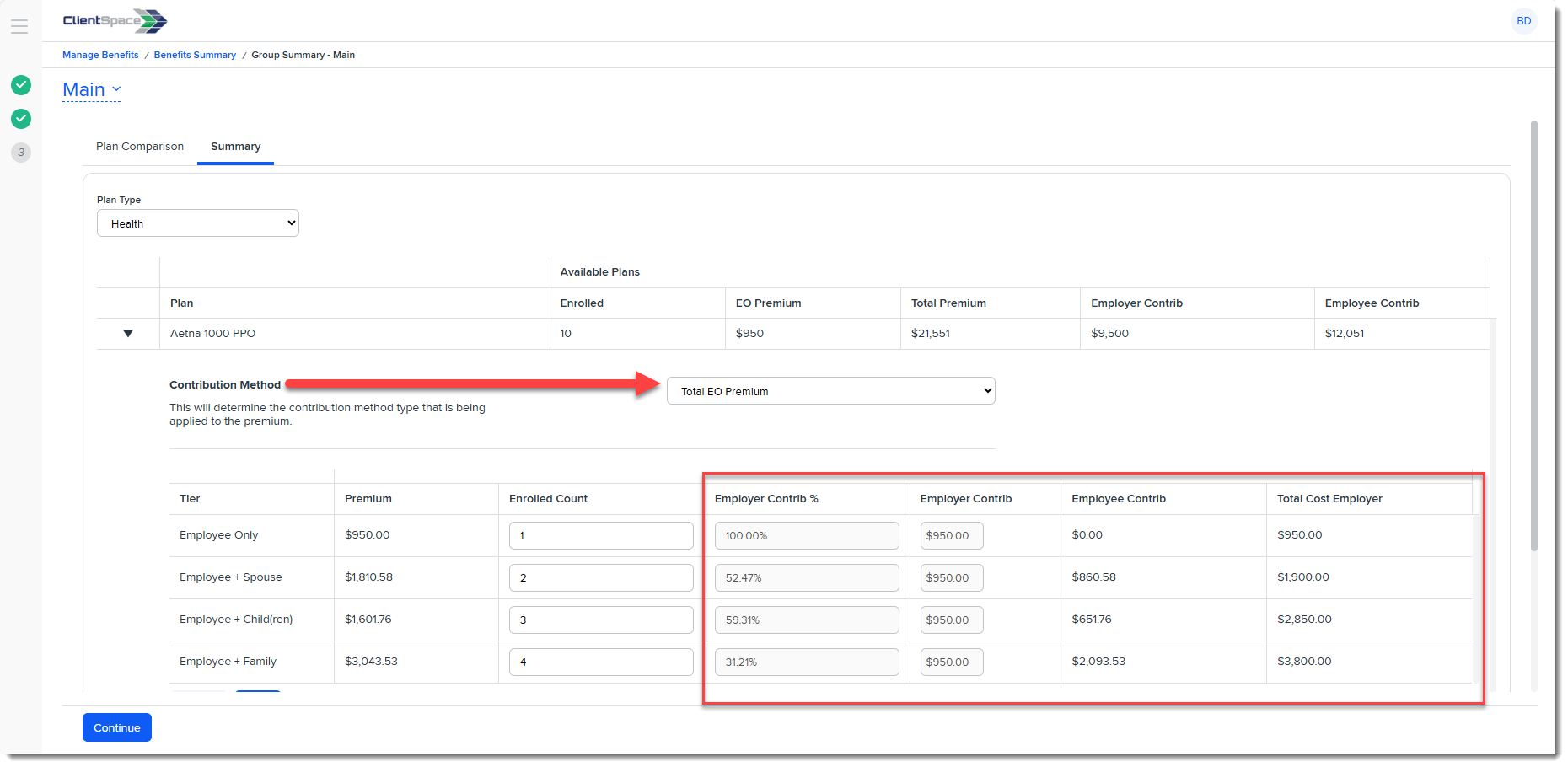1568x767 pixels.
Task: Open the Plan Type dropdown
Action: pyautogui.click(x=198, y=223)
